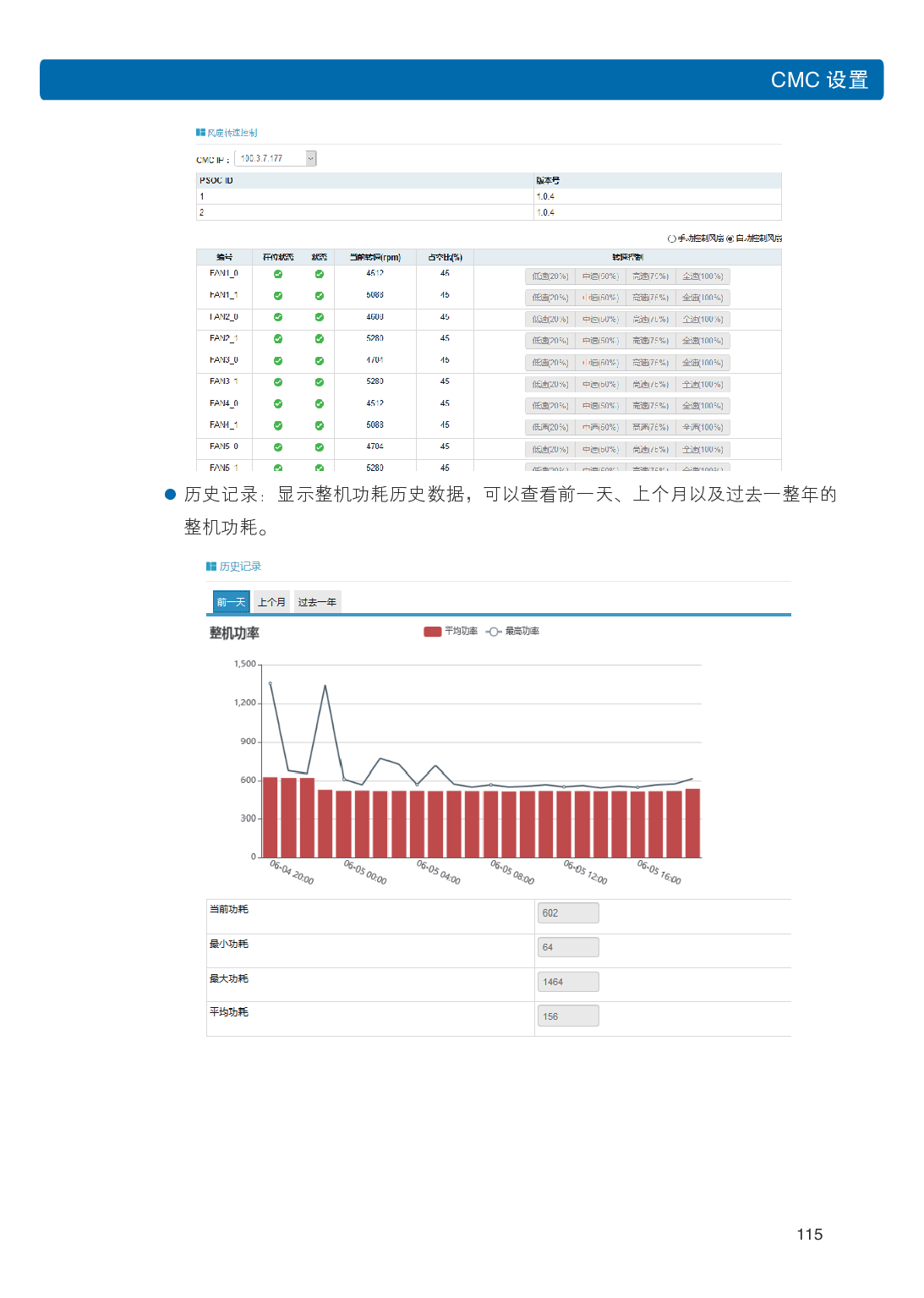Select the 自动控制风扇 automatic radio button
Viewport: 924px width, 1298px height.
coord(730,239)
